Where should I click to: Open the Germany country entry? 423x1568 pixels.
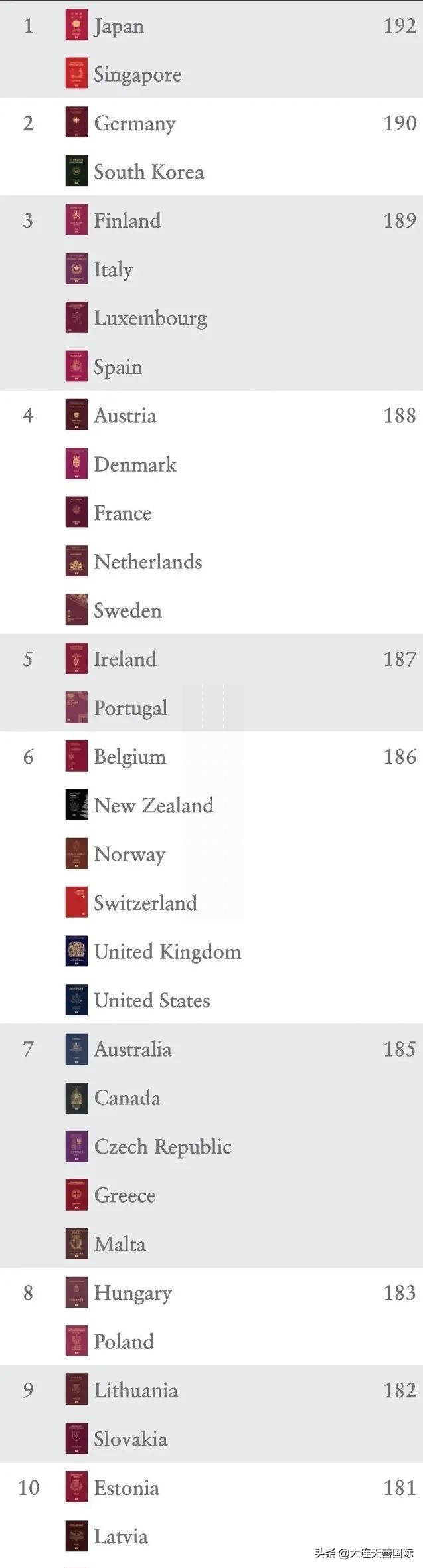(x=135, y=123)
